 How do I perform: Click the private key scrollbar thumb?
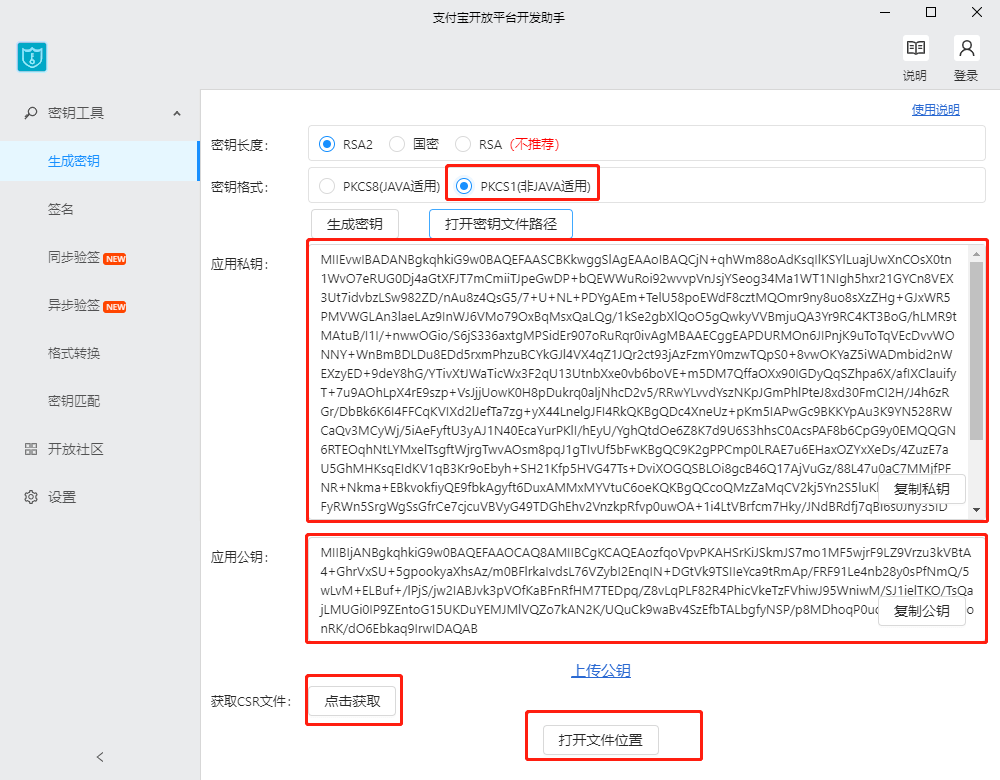click(976, 350)
